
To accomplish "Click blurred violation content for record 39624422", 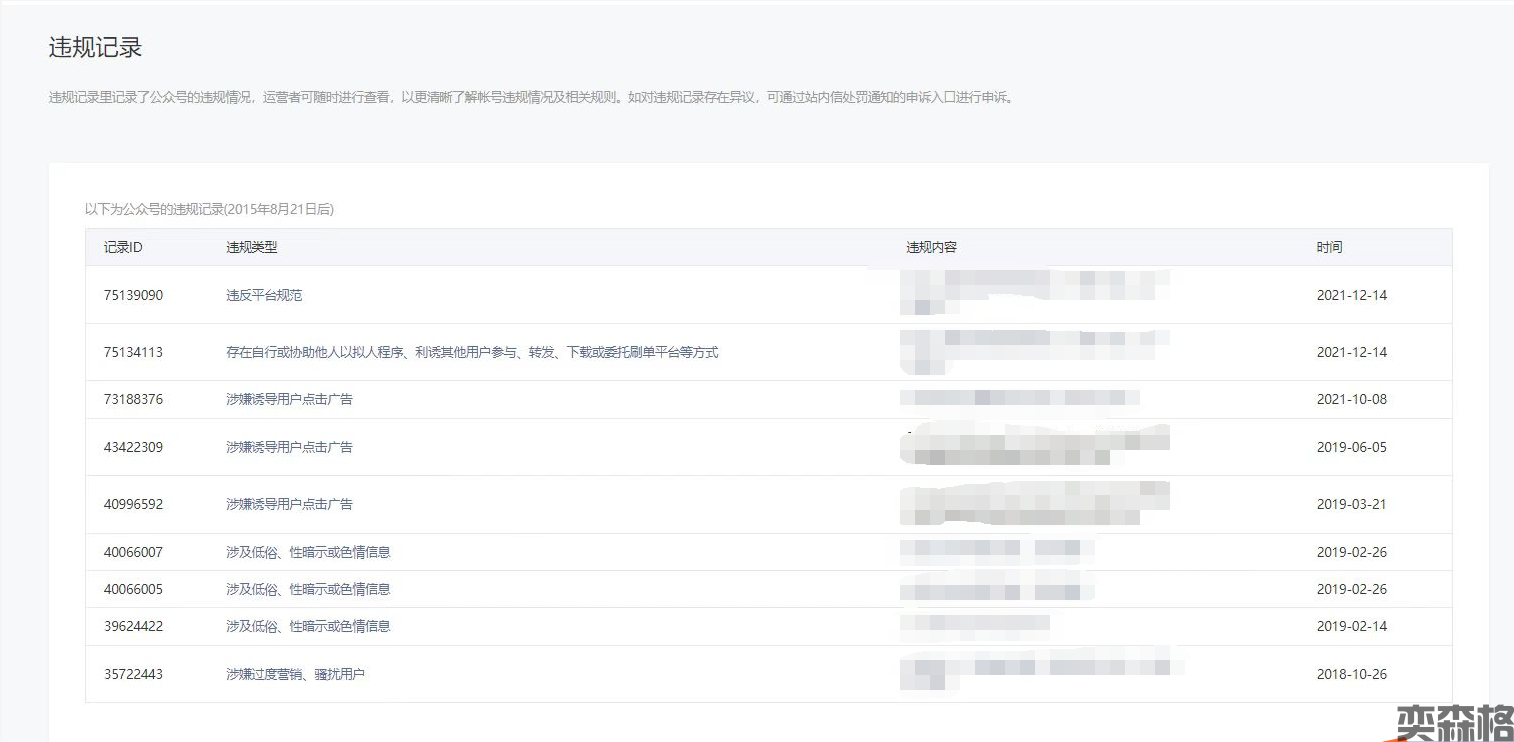I will 975,626.
